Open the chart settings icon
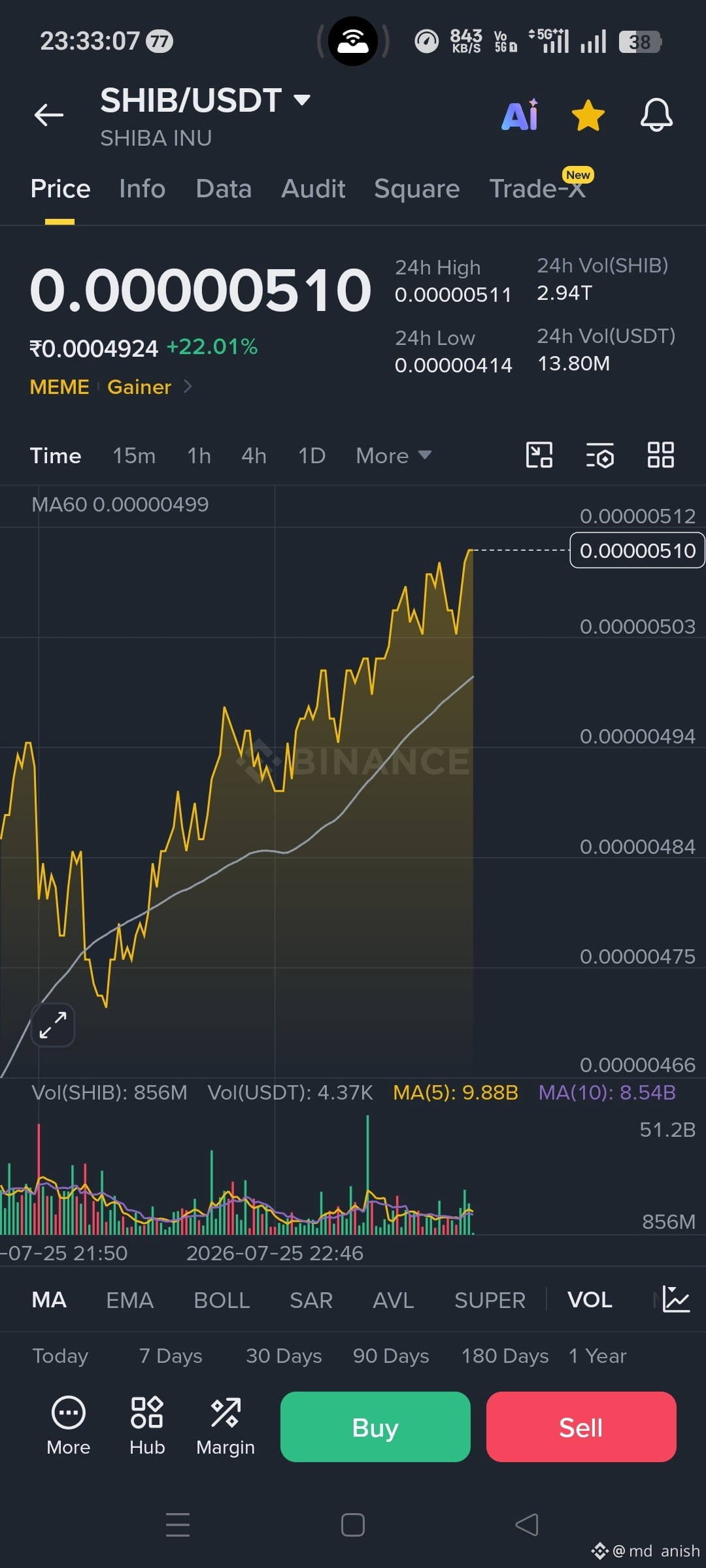The height and width of the screenshot is (1568, 706). tap(600, 455)
